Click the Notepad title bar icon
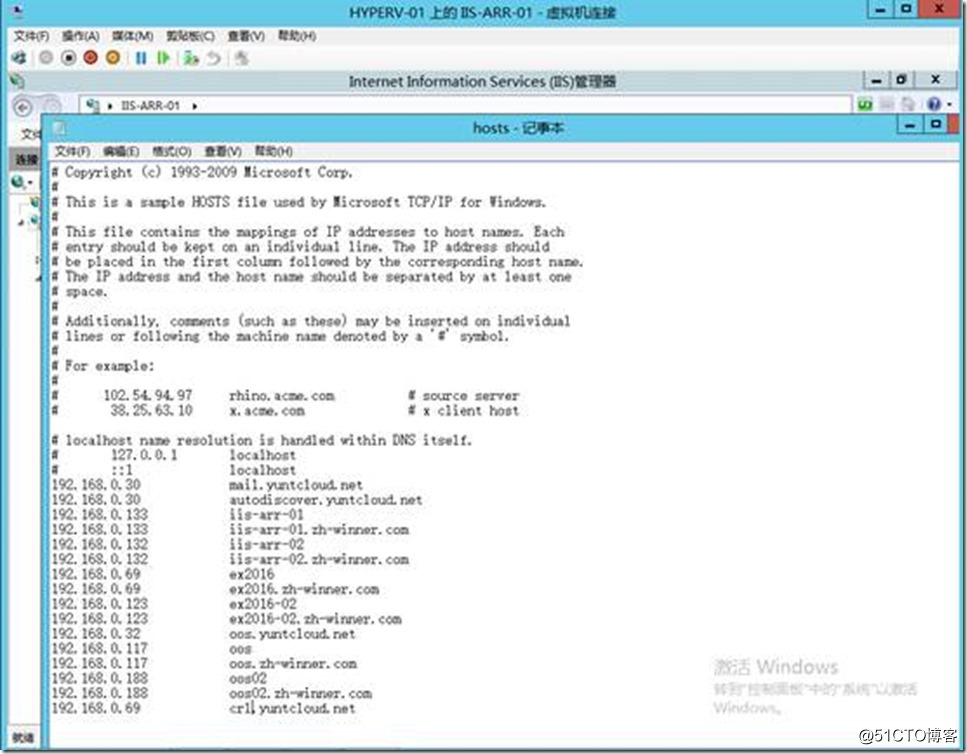The width and height of the screenshot is (967, 754). pyautogui.click(x=59, y=128)
